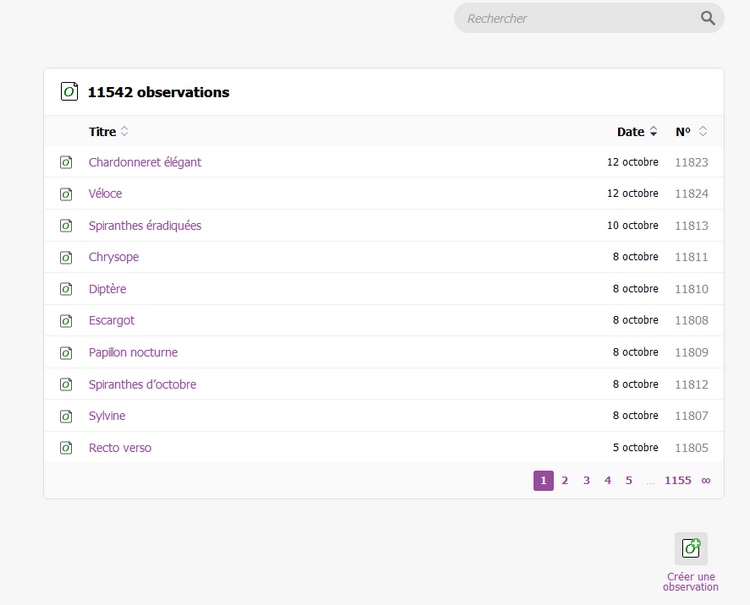750x605 pixels.
Task: Click the observation icon beside the 11542 observations heading
Action: click(69, 92)
